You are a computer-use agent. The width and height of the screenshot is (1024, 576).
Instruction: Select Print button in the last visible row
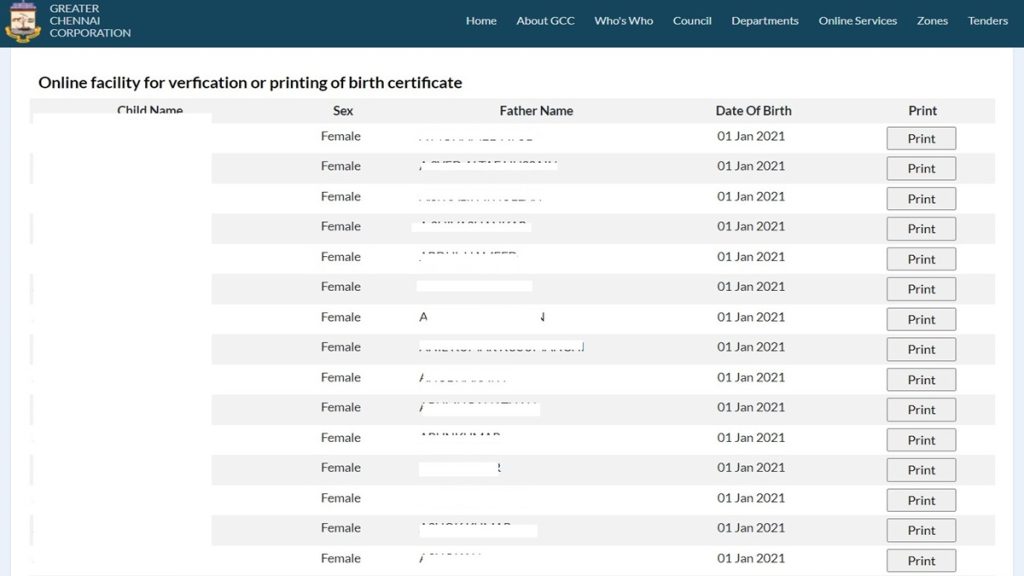[x=921, y=560]
